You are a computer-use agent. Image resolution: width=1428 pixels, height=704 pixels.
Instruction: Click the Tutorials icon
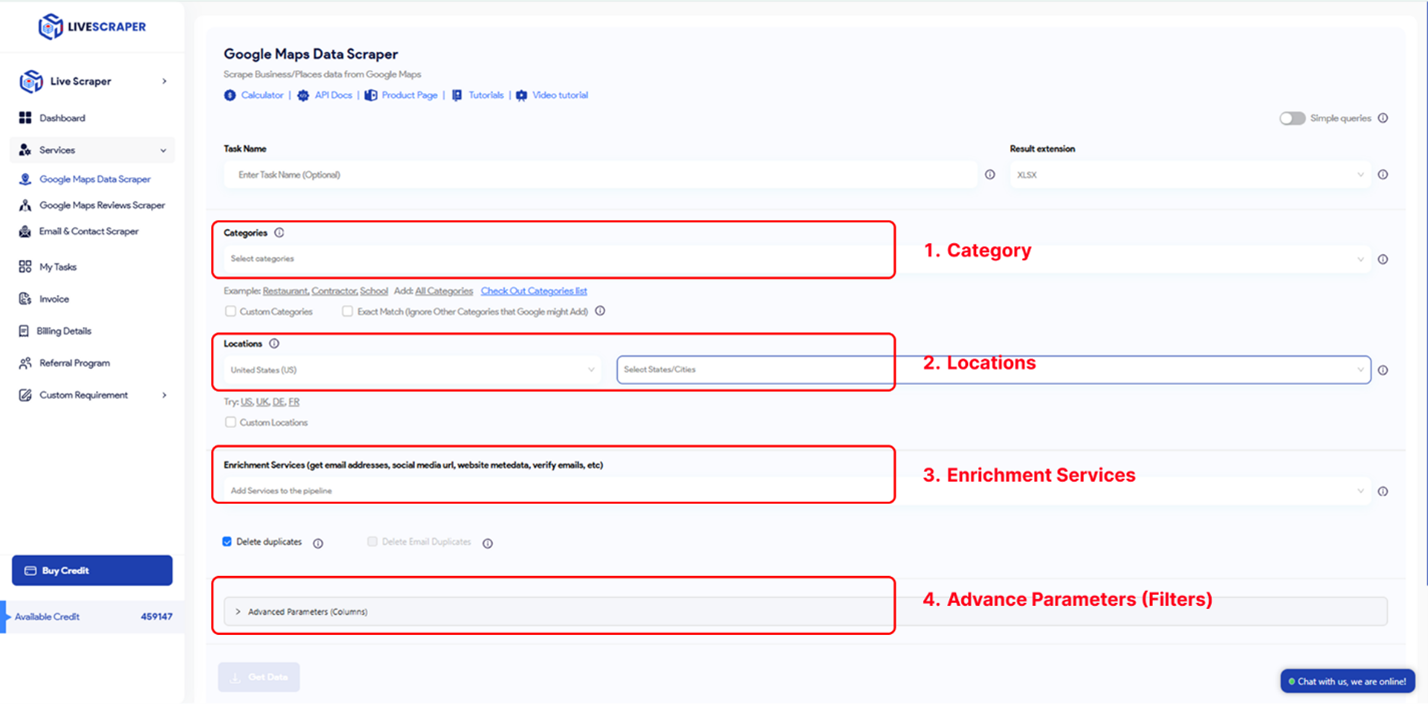click(x=457, y=95)
